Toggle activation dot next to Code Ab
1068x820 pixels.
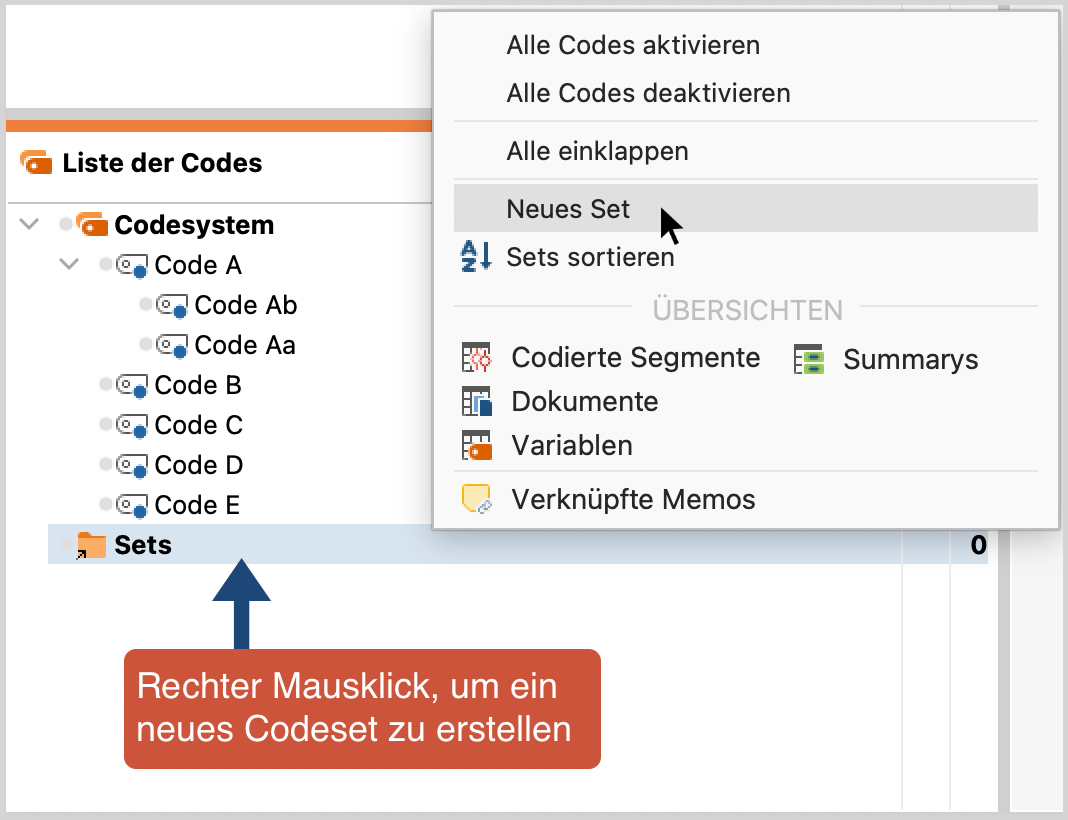146,304
